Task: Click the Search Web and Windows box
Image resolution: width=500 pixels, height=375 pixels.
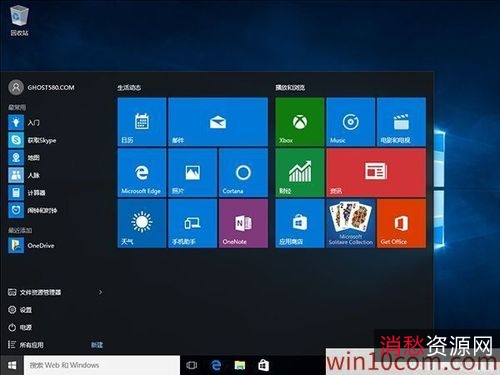Action: [102, 365]
